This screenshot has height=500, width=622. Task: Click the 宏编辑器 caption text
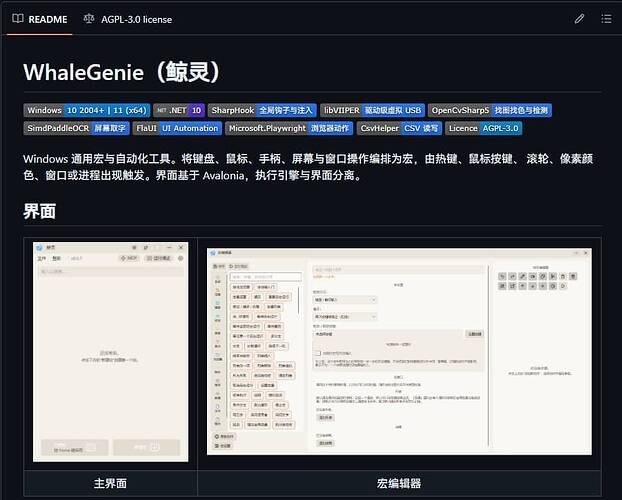point(399,483)
